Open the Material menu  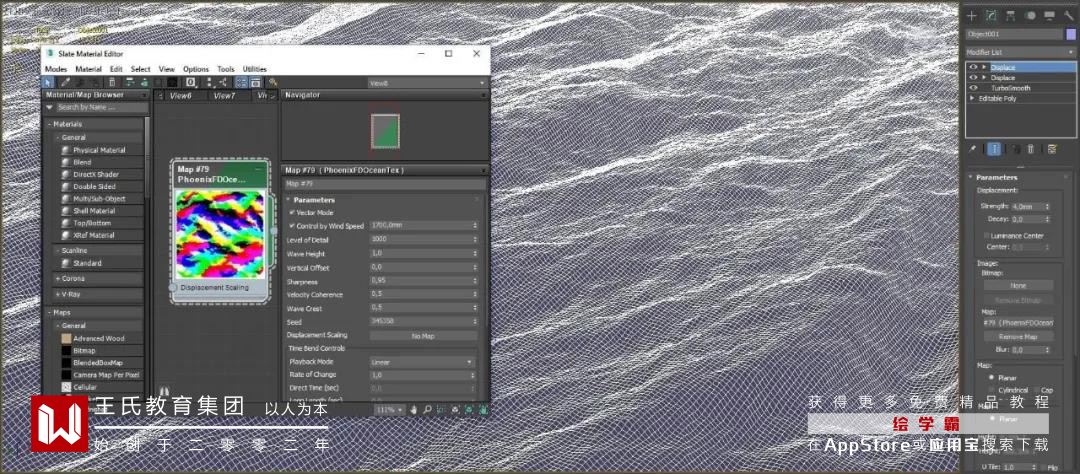click(88, 69)
